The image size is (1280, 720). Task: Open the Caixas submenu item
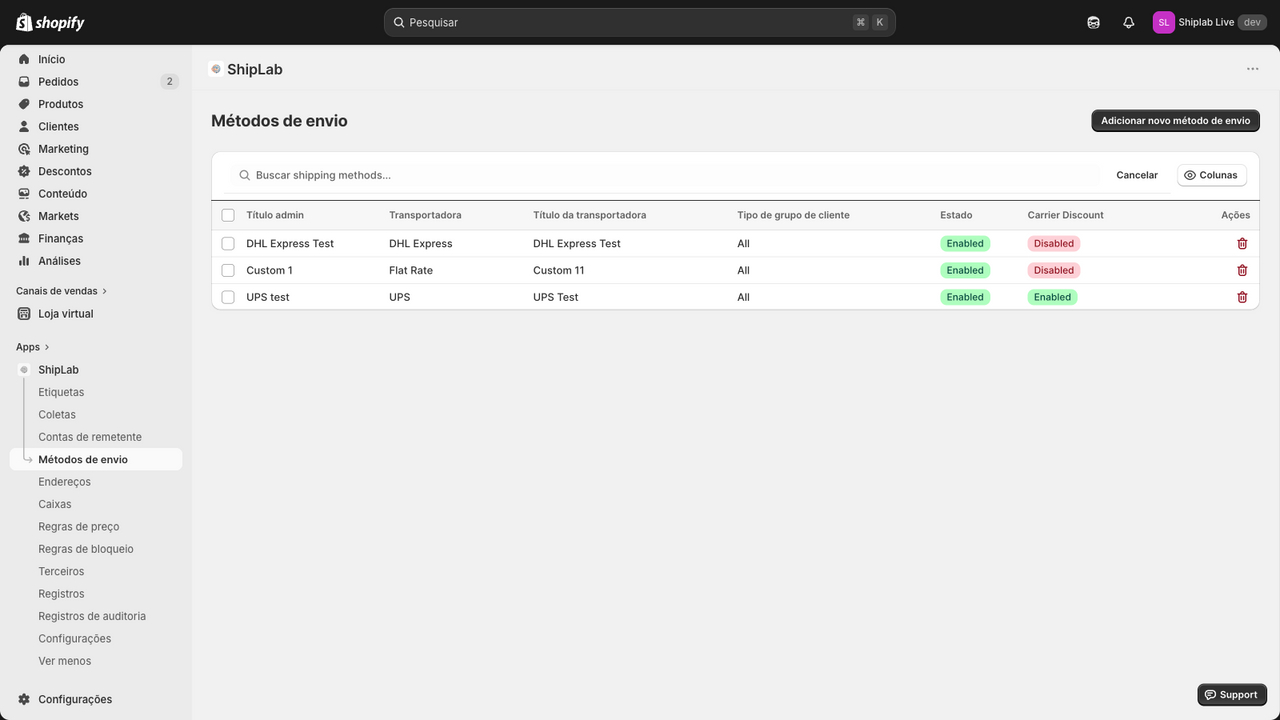[x=55, y=504]
